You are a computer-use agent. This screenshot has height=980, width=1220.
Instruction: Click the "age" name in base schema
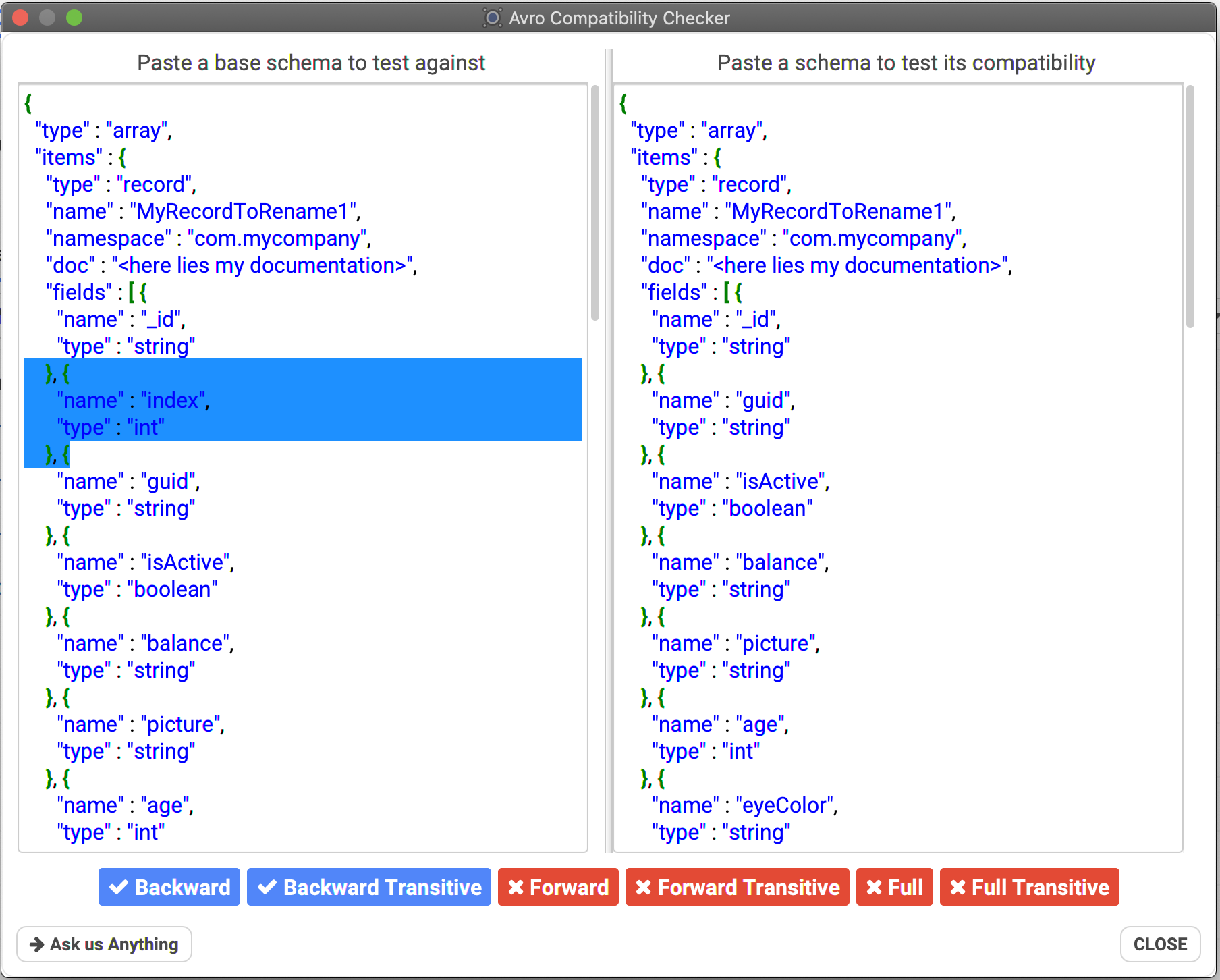click(165, 805)
